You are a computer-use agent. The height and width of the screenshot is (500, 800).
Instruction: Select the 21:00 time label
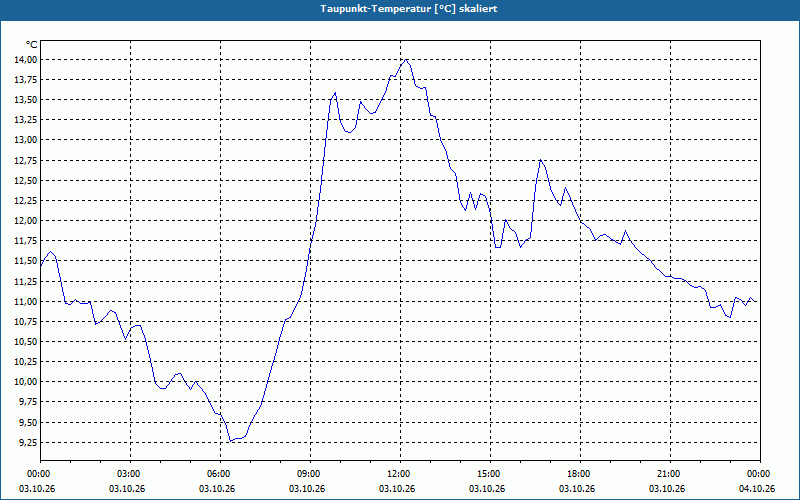(x=667, y=474)
